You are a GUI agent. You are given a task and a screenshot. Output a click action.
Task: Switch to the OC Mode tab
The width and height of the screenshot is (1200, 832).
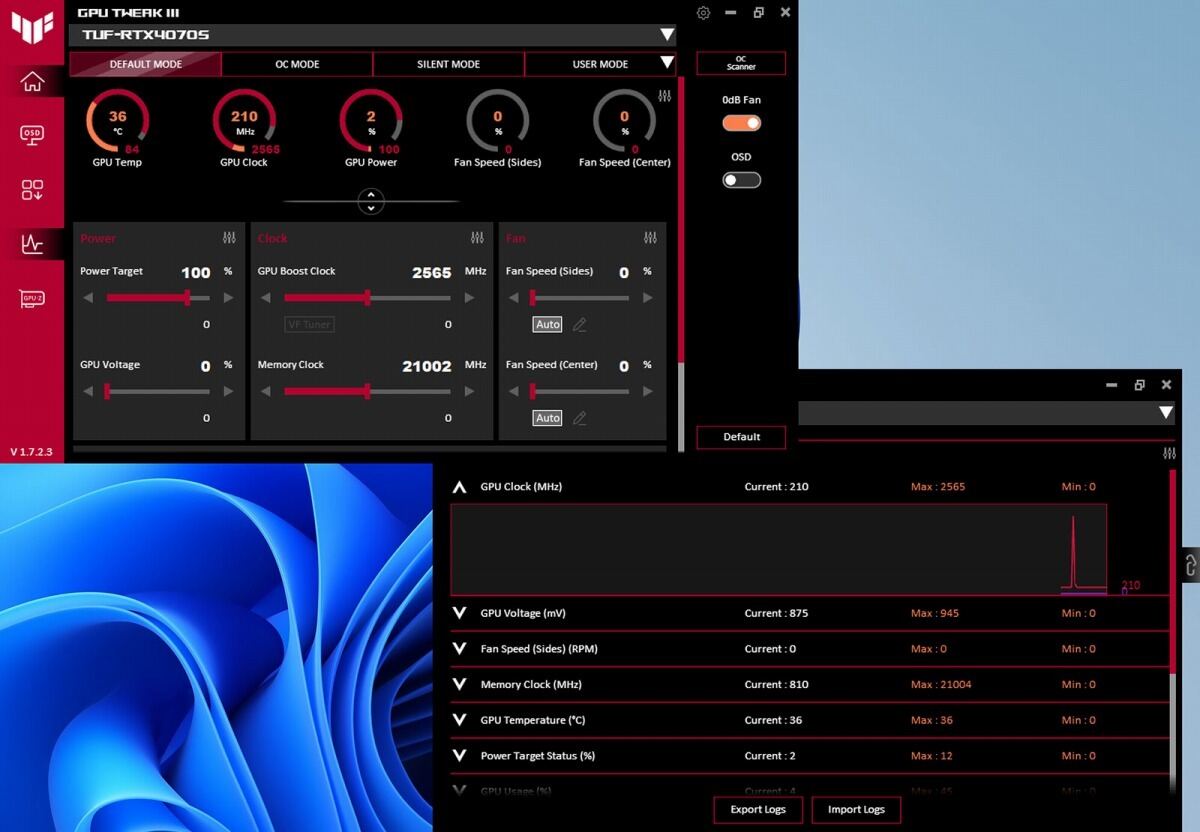pyautogui.click(x=297, y=64)
